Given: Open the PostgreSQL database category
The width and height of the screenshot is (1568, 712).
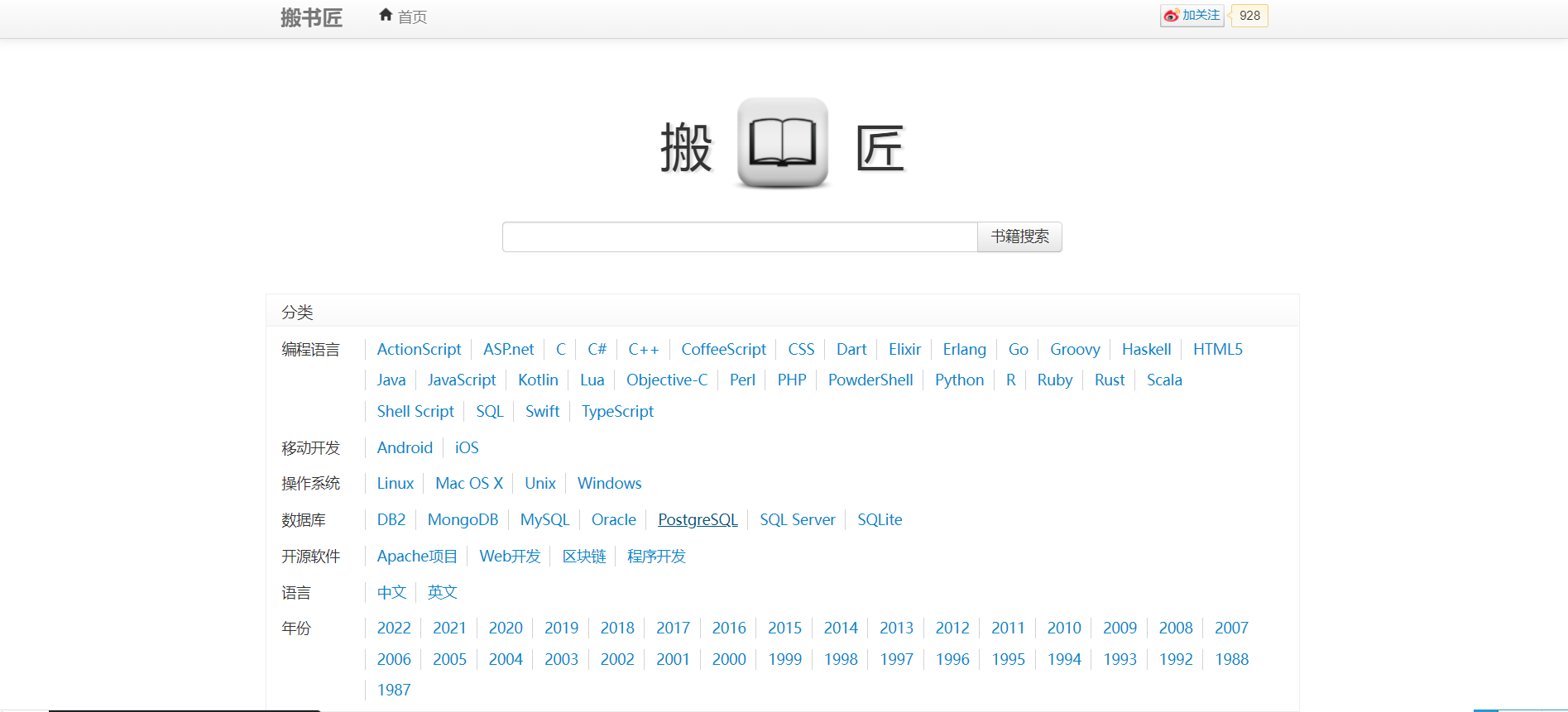Looking at the screenshot, I should (x=698, y=520).
